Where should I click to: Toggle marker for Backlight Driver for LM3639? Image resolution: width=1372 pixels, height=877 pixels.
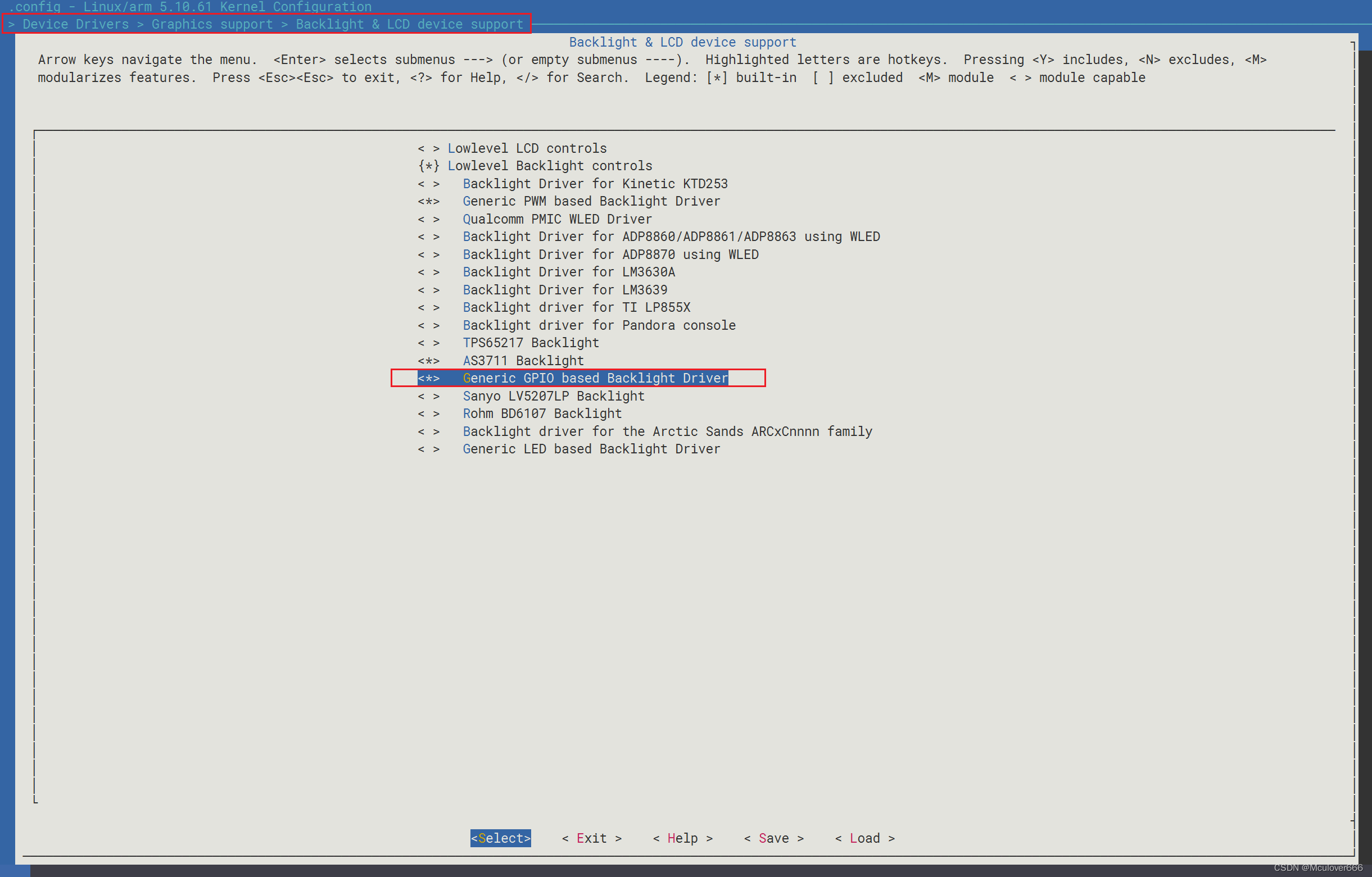click(x=428, y=290)
